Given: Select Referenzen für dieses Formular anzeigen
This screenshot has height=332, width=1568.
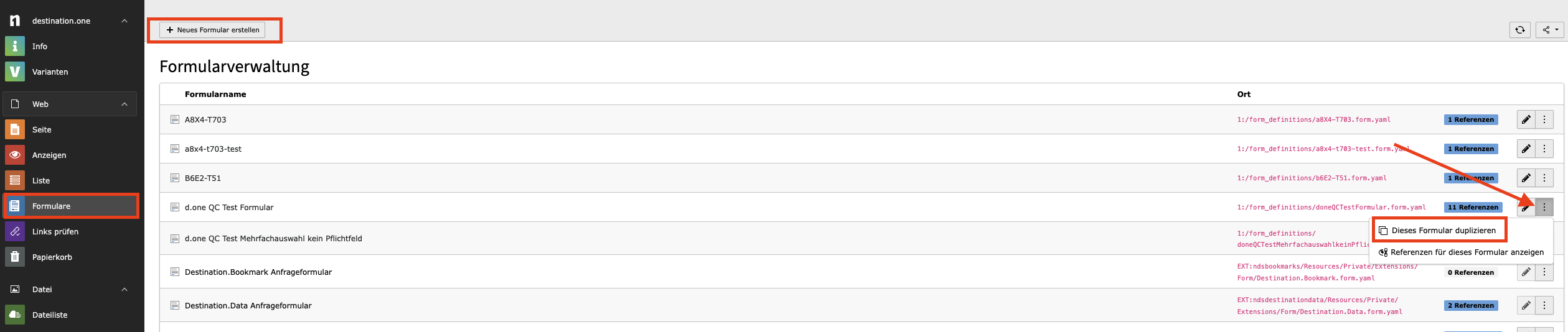Looking at the screenshot, I should (1467, 252).
